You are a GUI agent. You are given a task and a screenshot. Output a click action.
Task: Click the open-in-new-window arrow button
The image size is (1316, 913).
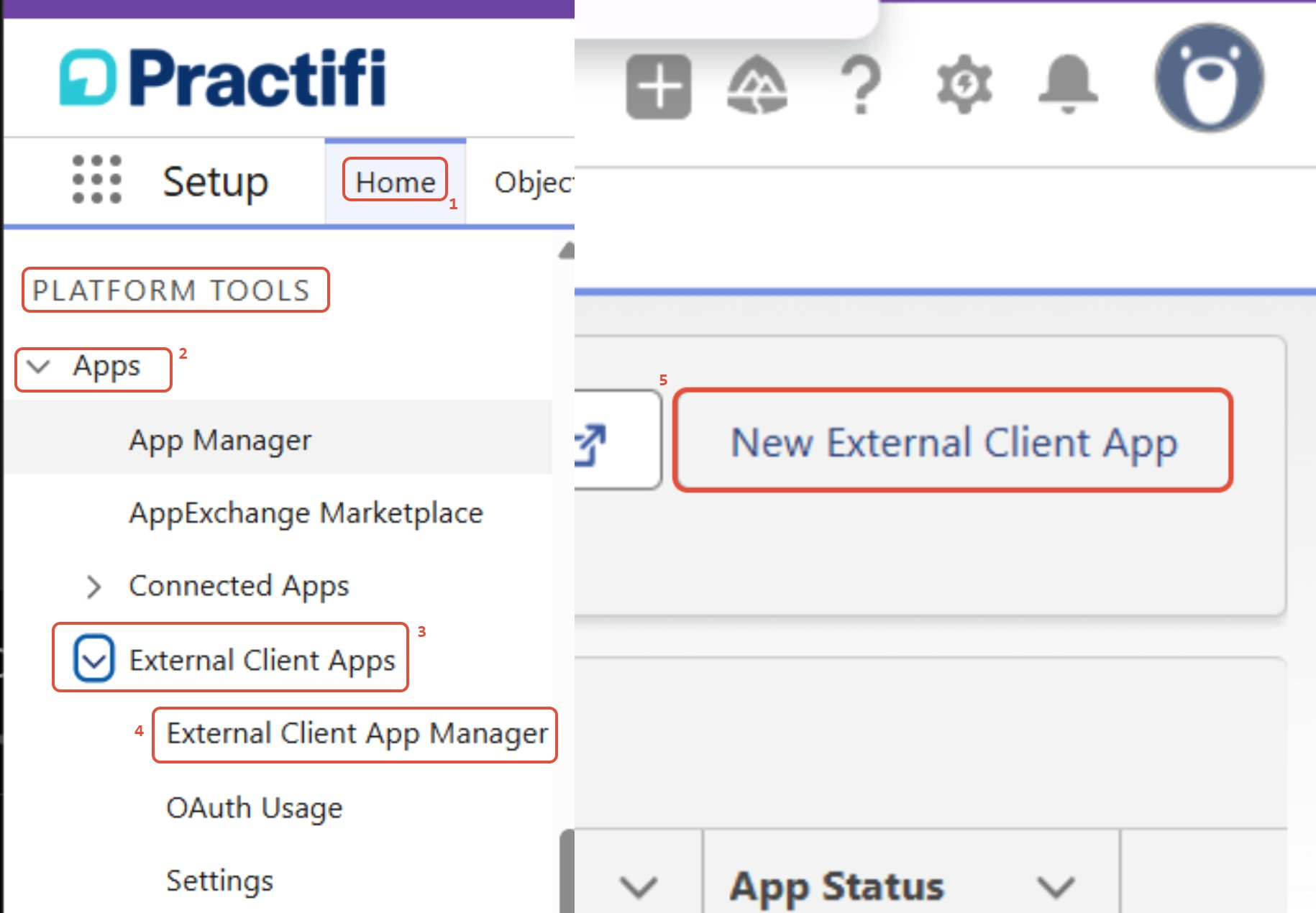pos(617,440)
